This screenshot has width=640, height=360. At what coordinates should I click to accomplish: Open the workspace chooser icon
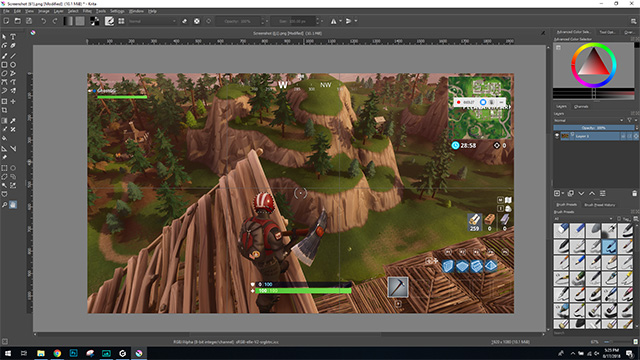[633, 21]
